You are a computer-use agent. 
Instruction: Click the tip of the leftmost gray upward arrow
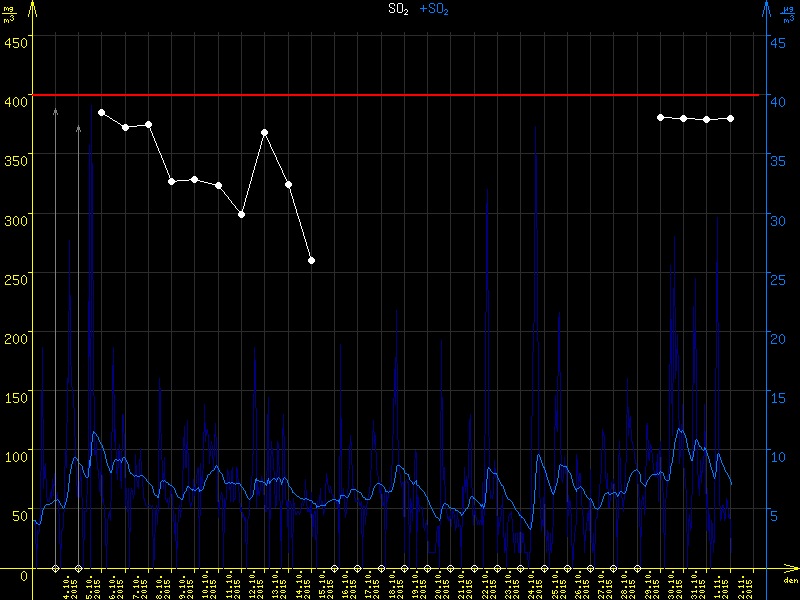[55, 108]
